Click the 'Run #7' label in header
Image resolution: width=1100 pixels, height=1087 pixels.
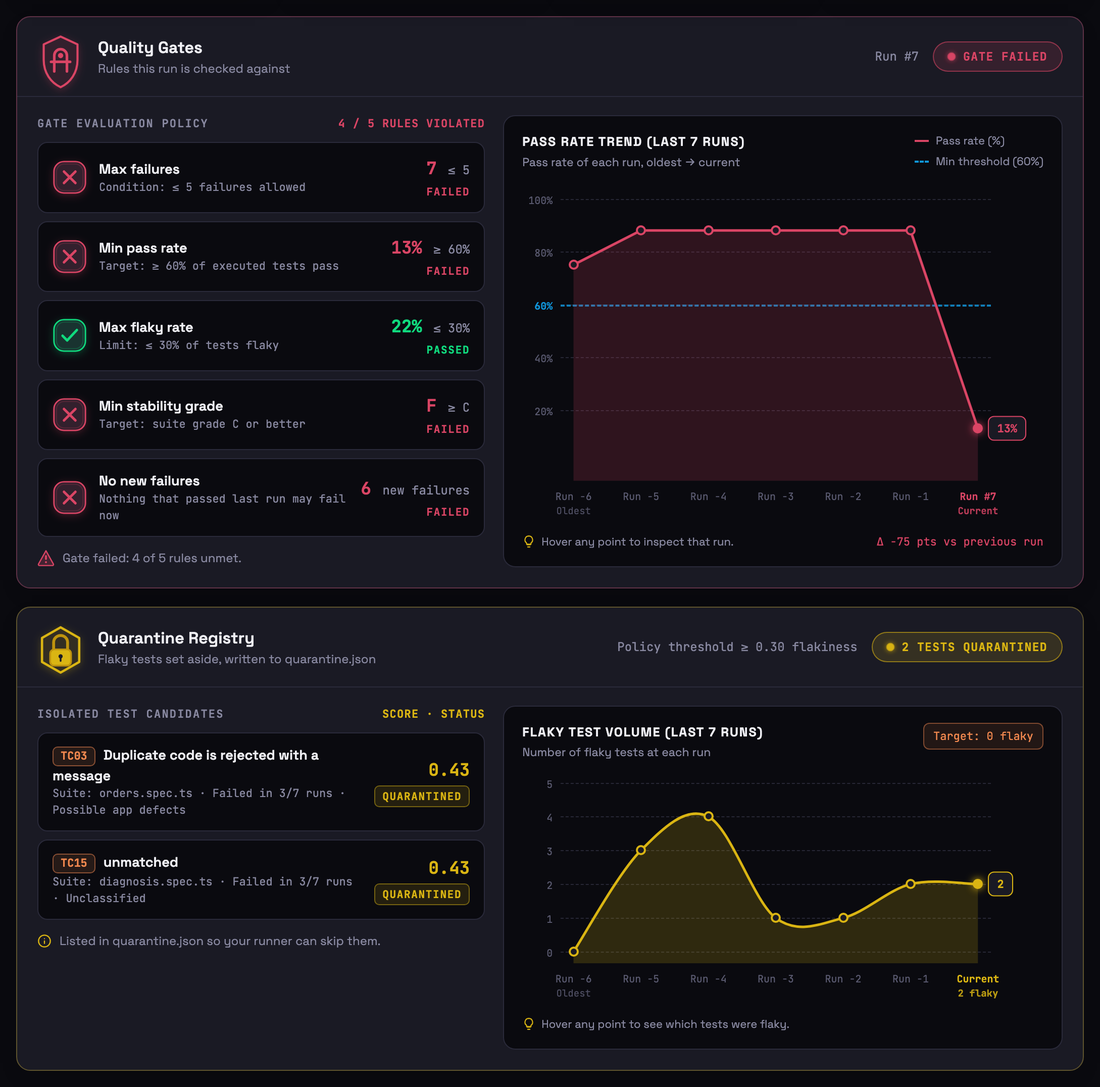(896, 57)
